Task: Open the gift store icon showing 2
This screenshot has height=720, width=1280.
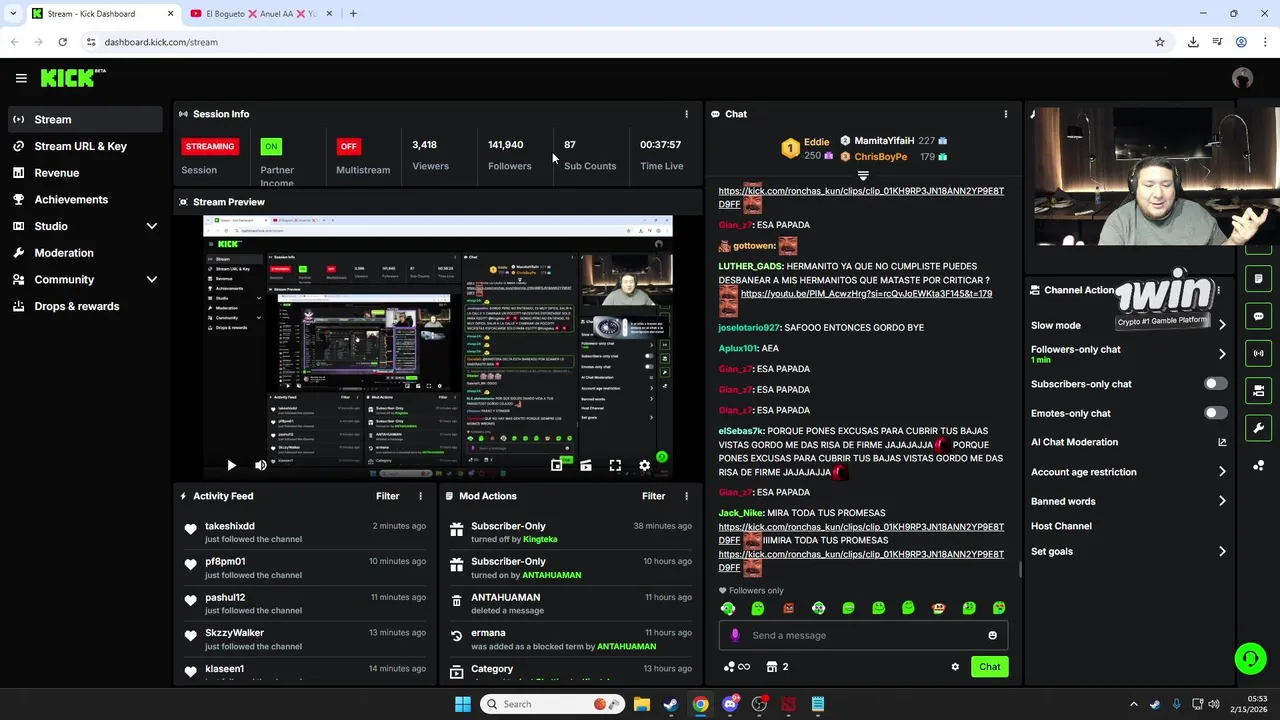Action: point(777,667)
